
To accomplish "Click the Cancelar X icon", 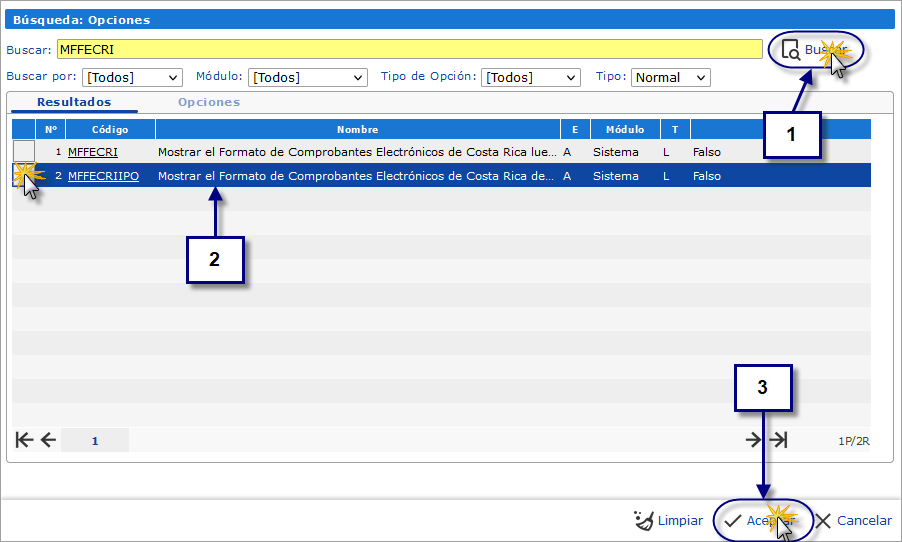I will point(823,520).
